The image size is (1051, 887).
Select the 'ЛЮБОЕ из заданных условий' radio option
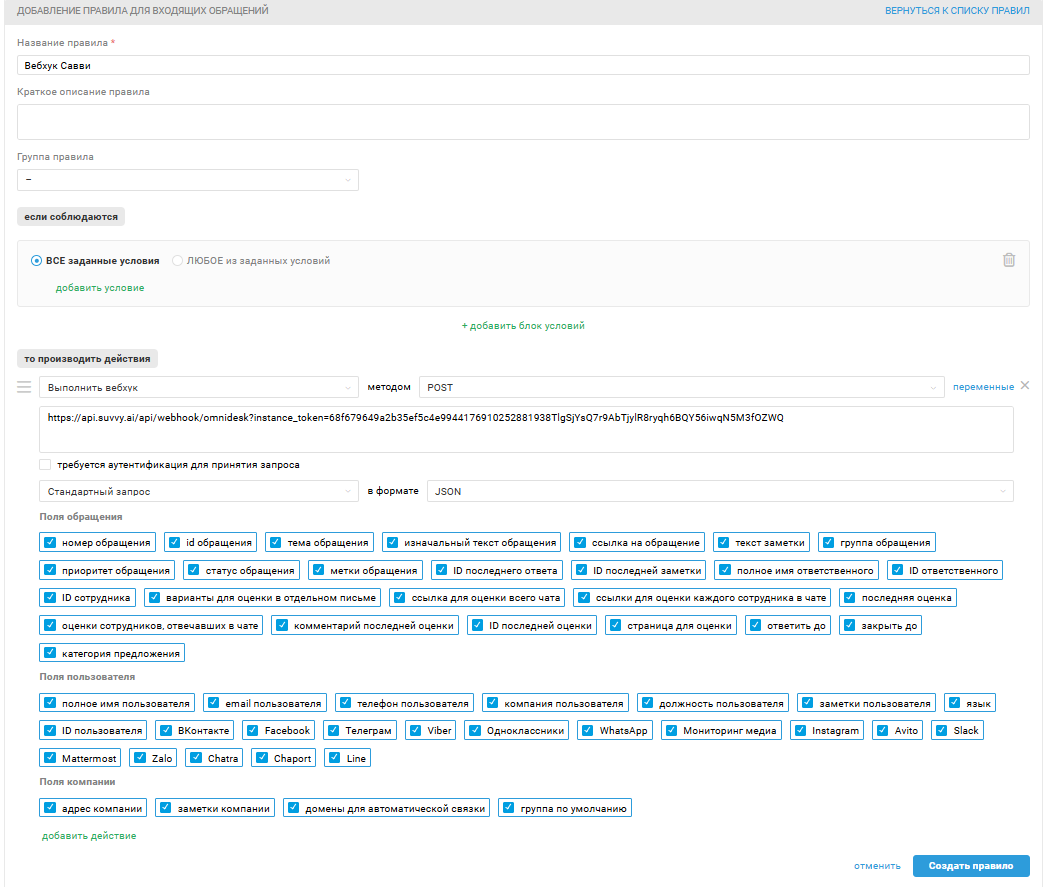point(178,261)
